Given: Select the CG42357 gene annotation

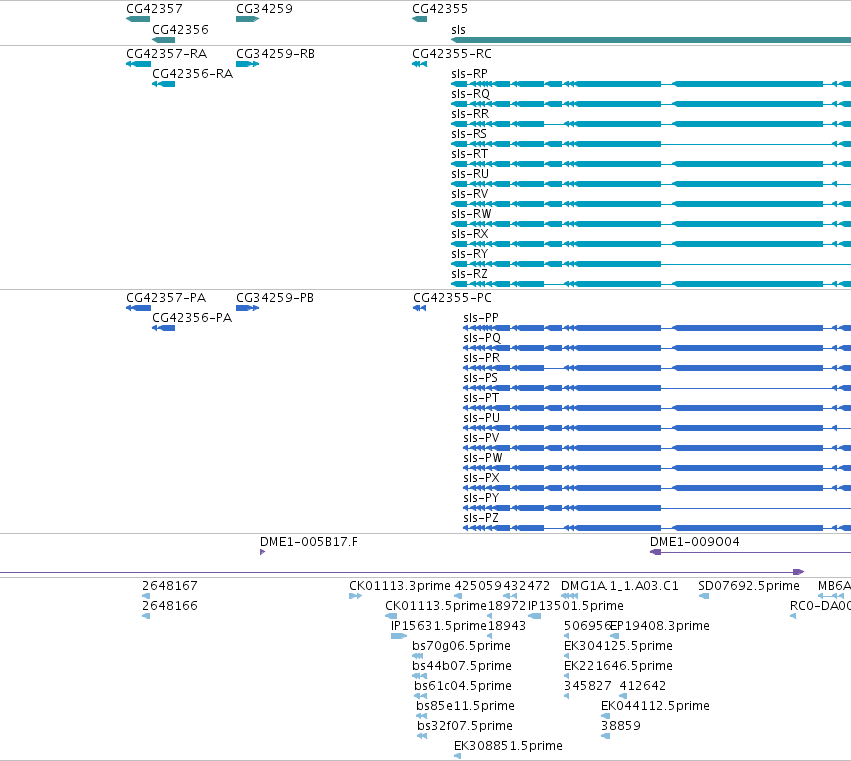Looking at the screenshot, I should click(x=138, y=19).
